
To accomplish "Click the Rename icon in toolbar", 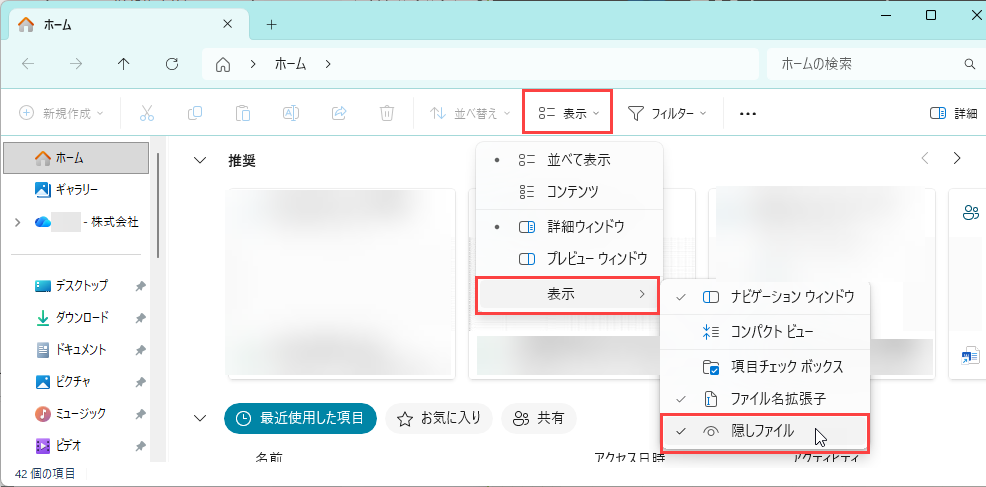I will [291, 113].
